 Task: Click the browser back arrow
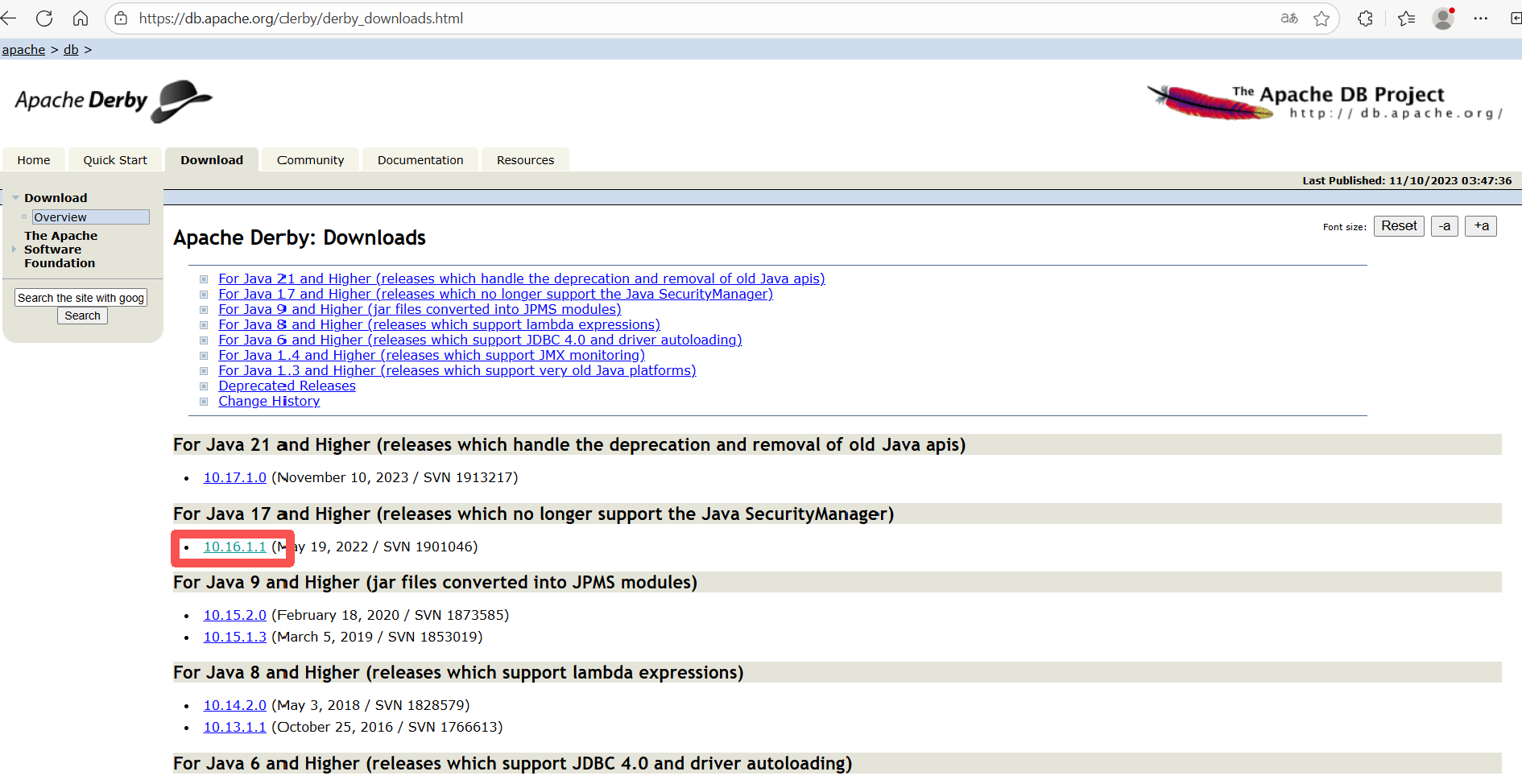pyautogui.click(x=8, y=18)
